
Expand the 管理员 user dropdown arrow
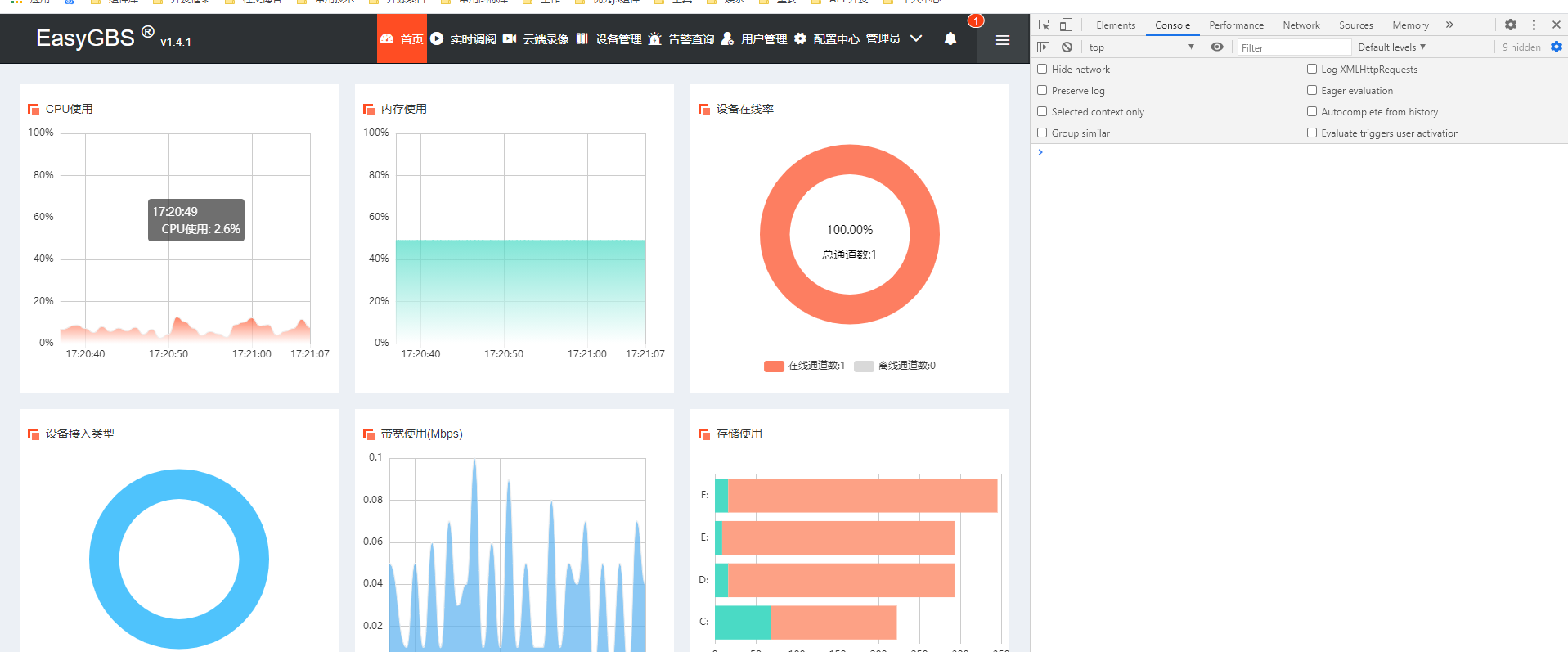click(x=916, y=38)
